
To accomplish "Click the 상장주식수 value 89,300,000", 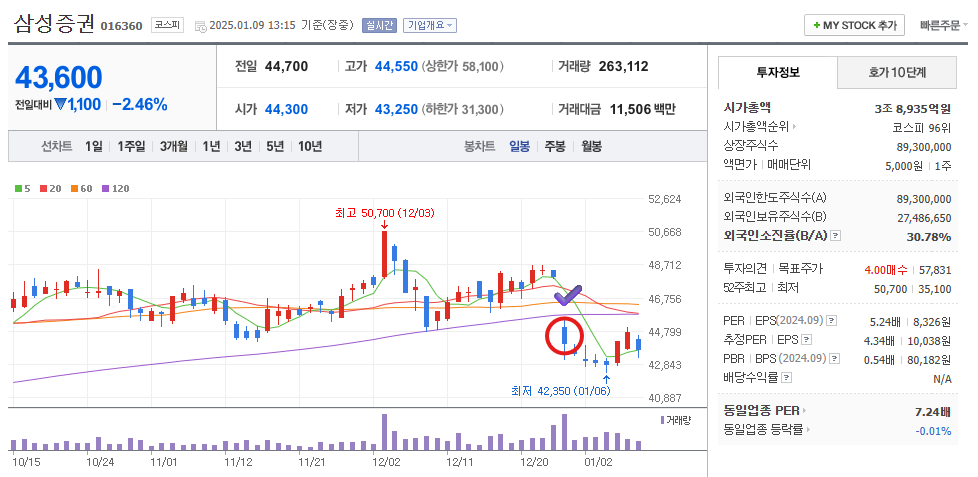I will 924,147.
